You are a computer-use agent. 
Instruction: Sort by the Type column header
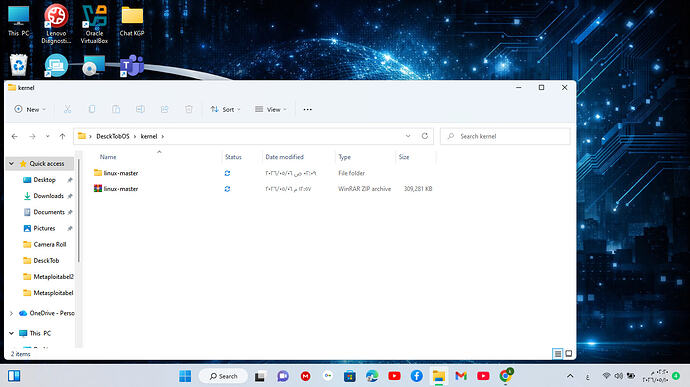(x=345, y=157)
